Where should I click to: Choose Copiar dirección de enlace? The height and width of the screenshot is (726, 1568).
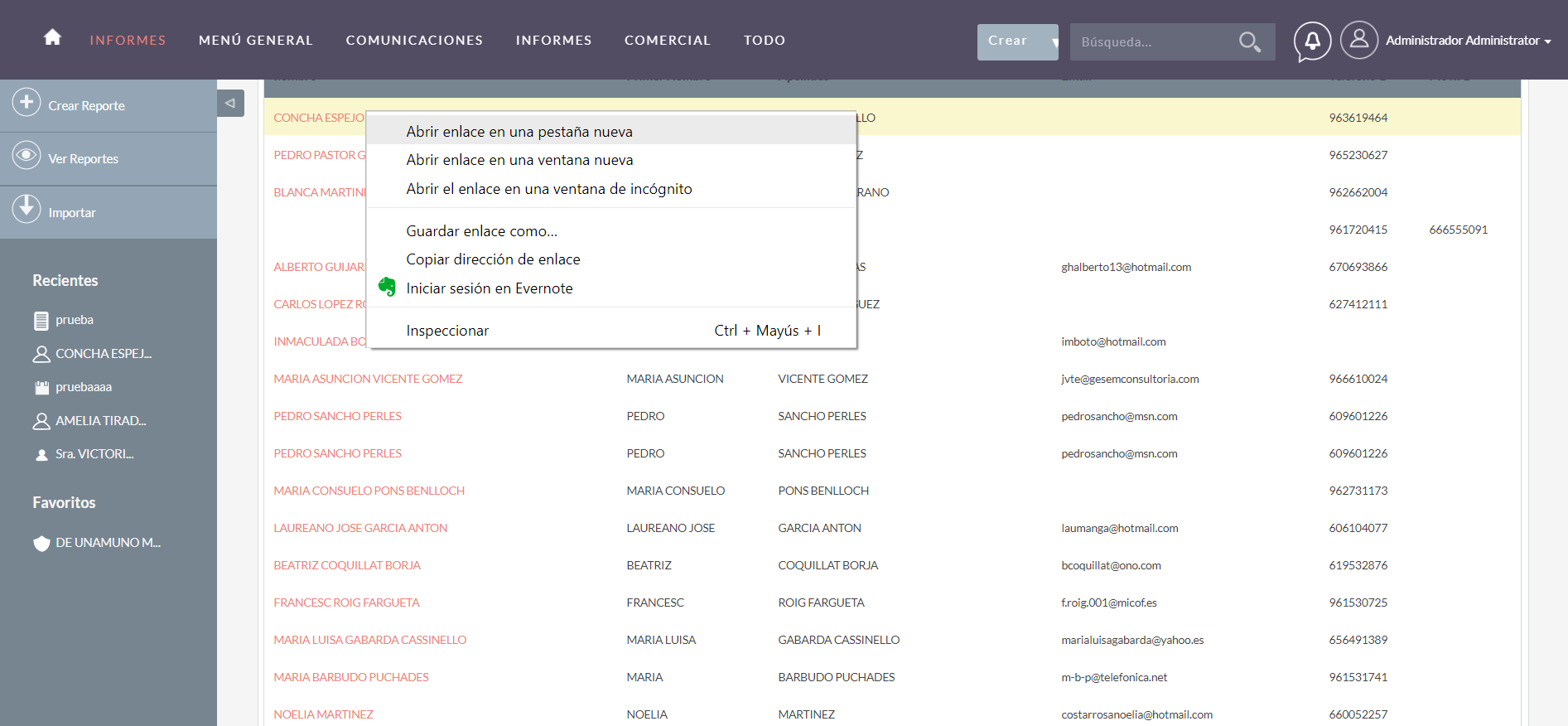(610, 259)
